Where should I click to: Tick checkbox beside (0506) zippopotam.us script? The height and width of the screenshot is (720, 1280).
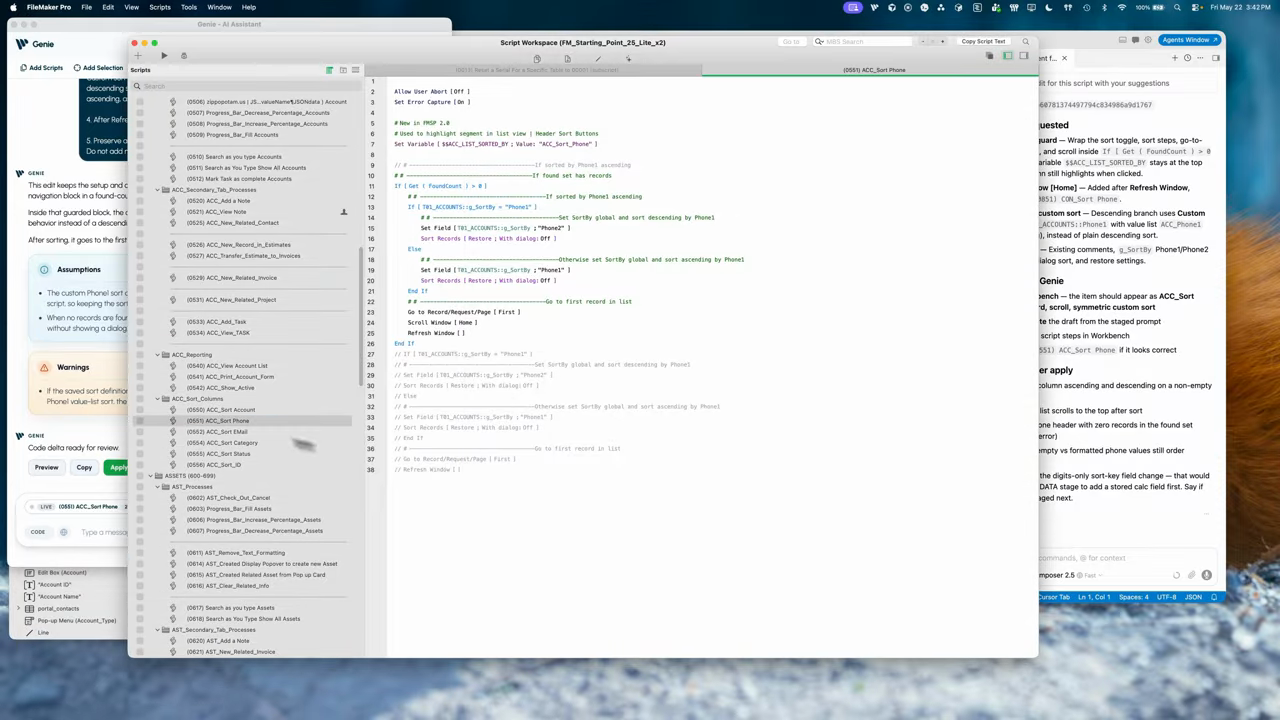(139, 102)
